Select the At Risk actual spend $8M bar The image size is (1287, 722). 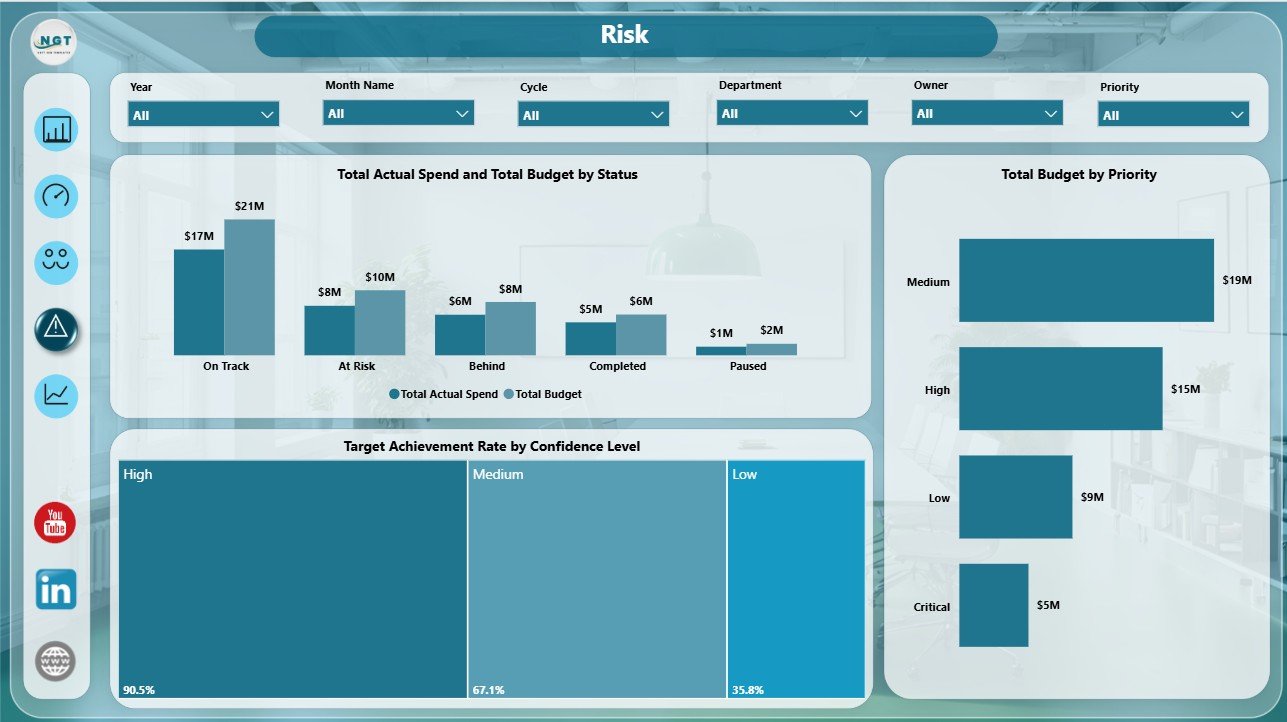(x=330, y=330)
